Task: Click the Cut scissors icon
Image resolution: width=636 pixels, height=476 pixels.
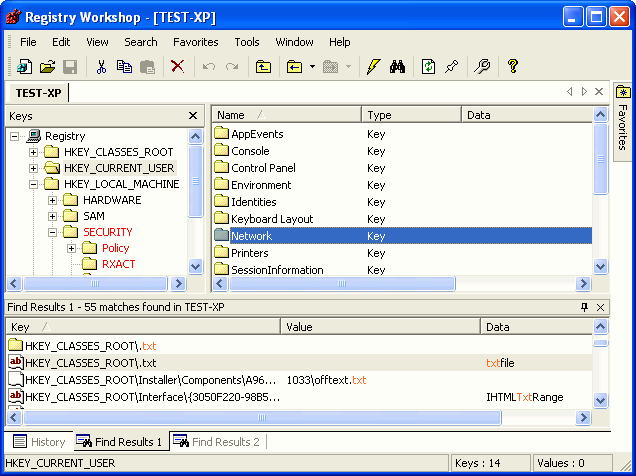Action: pyautogui.click(x=101, y=66)
